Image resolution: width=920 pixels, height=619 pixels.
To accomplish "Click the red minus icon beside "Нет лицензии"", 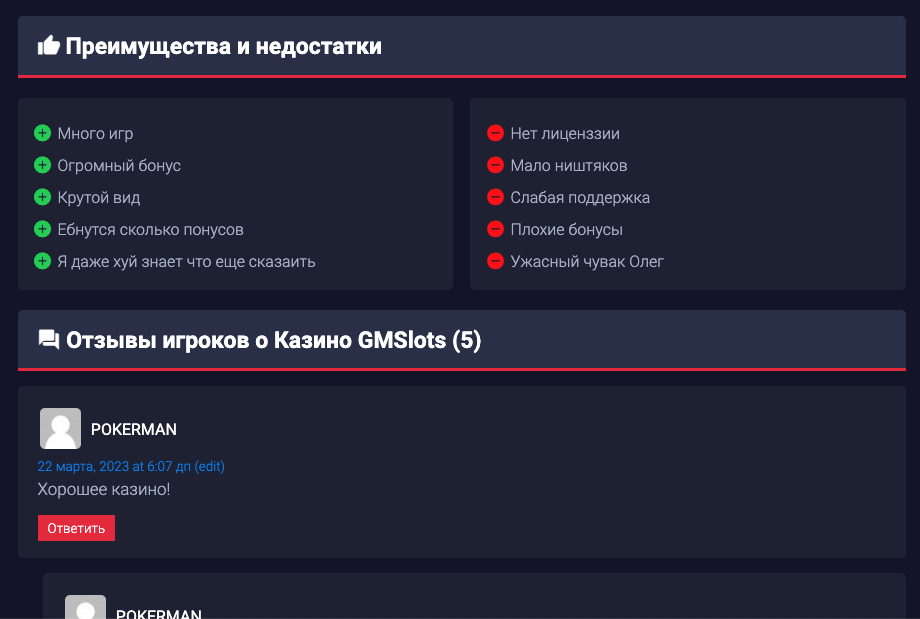I will click(x=495, y=133).
